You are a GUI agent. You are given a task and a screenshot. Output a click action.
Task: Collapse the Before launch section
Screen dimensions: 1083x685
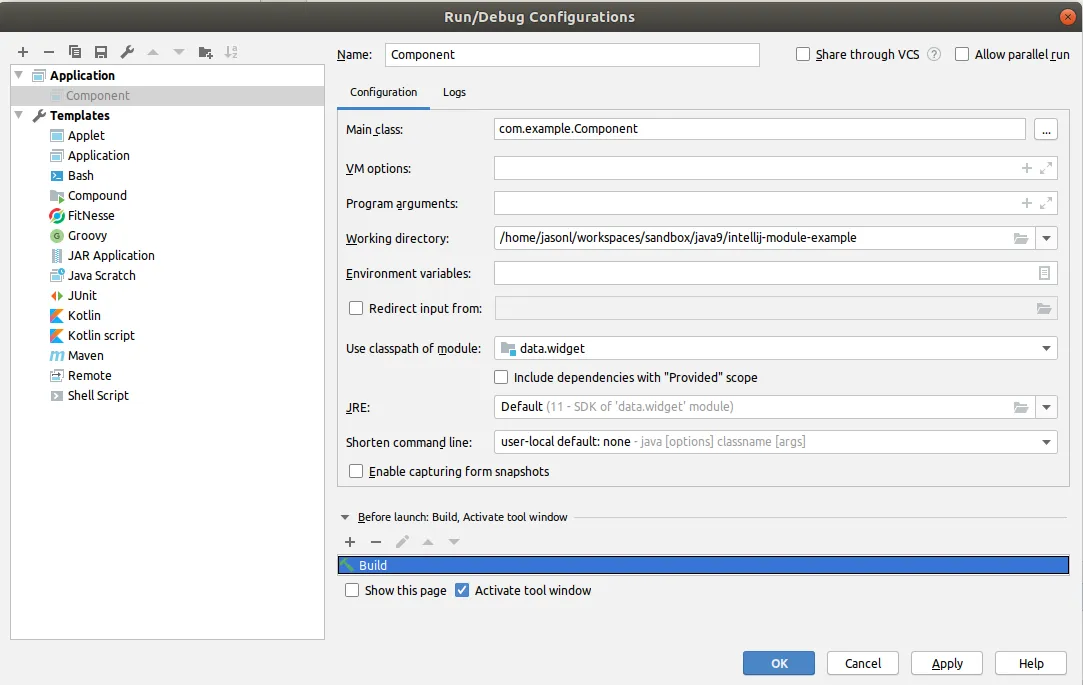pos(346,518)
